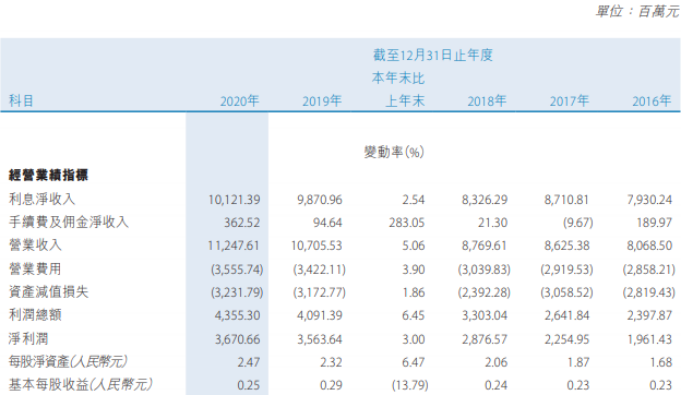Viewport: 682px width, 396px height.
Task: Click the 2017年 column header
Action: [x=569, y=101]
